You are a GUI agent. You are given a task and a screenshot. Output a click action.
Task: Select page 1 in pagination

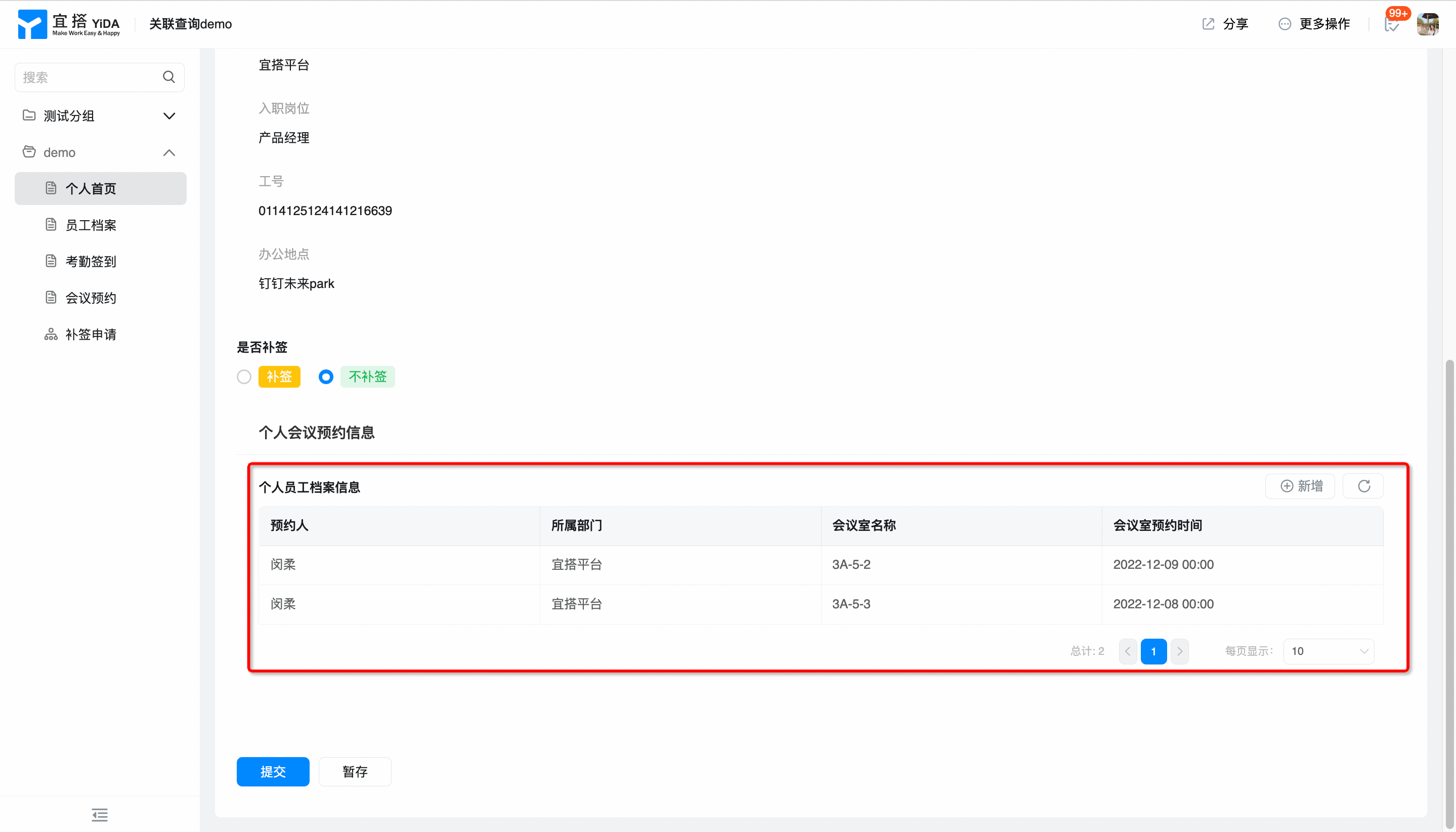point(1153,651)
